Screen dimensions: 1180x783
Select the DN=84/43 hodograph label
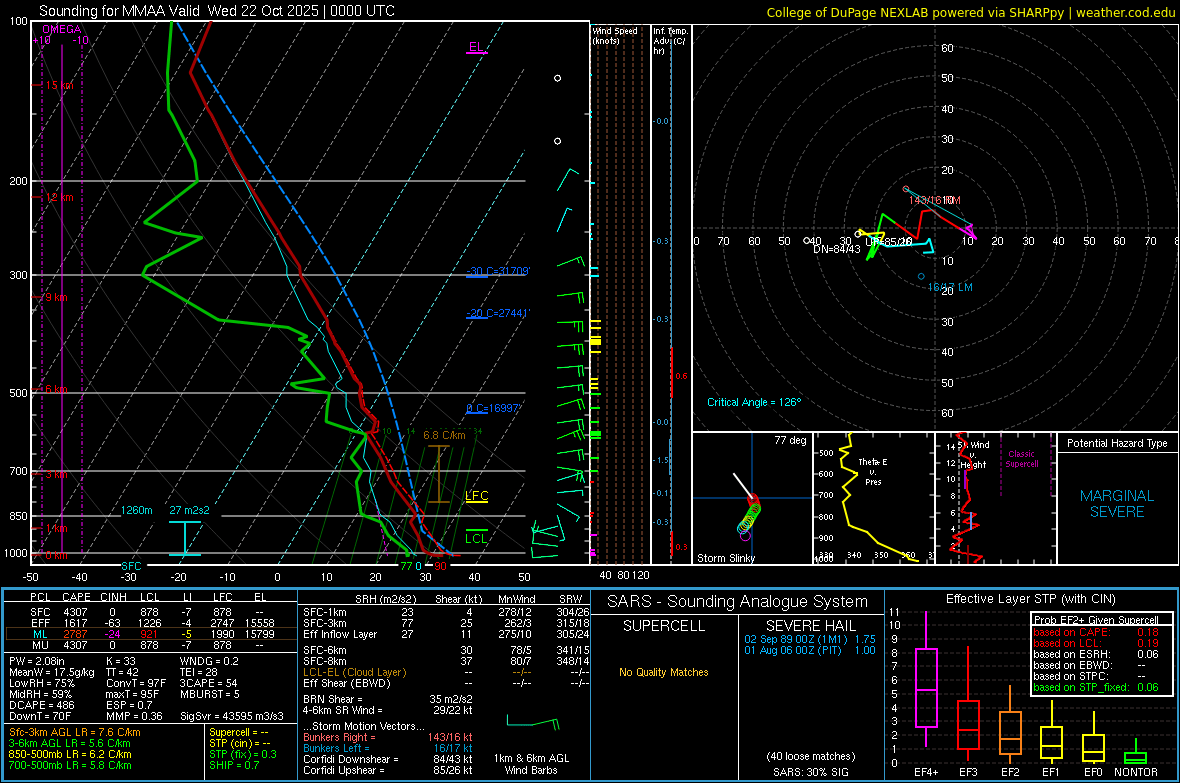pos(837,249)
